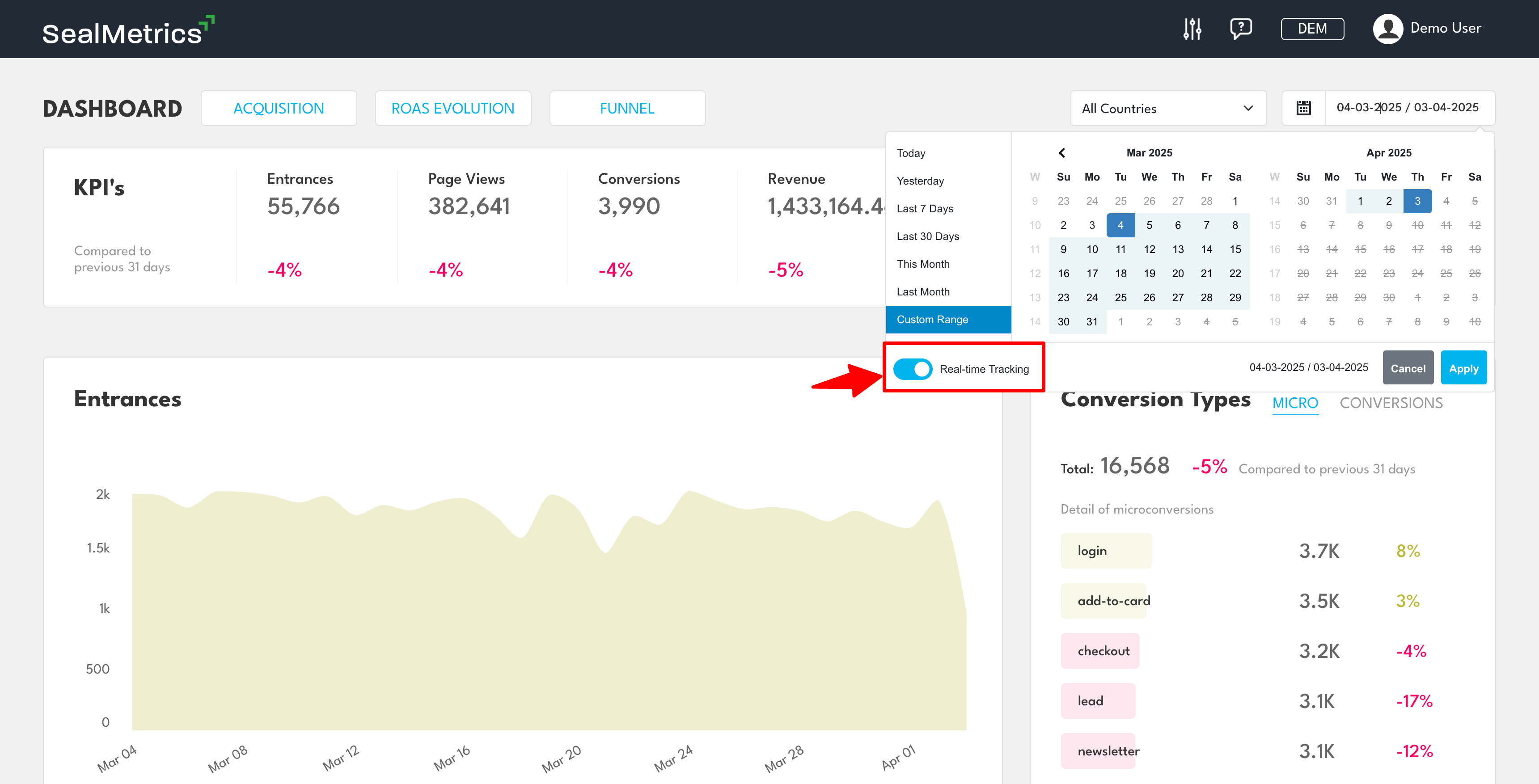Open the ACQUISITION section

click(x=279, y=108)
